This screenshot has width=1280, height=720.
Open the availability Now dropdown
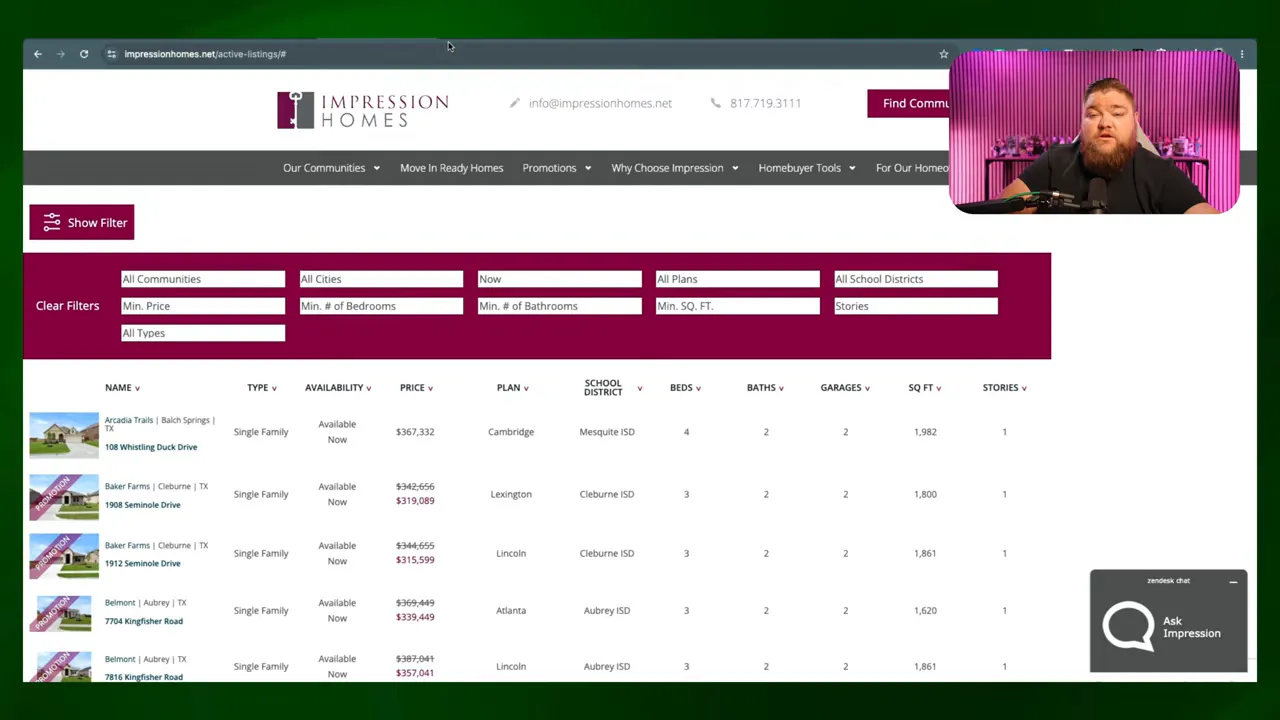pos(559,279)
